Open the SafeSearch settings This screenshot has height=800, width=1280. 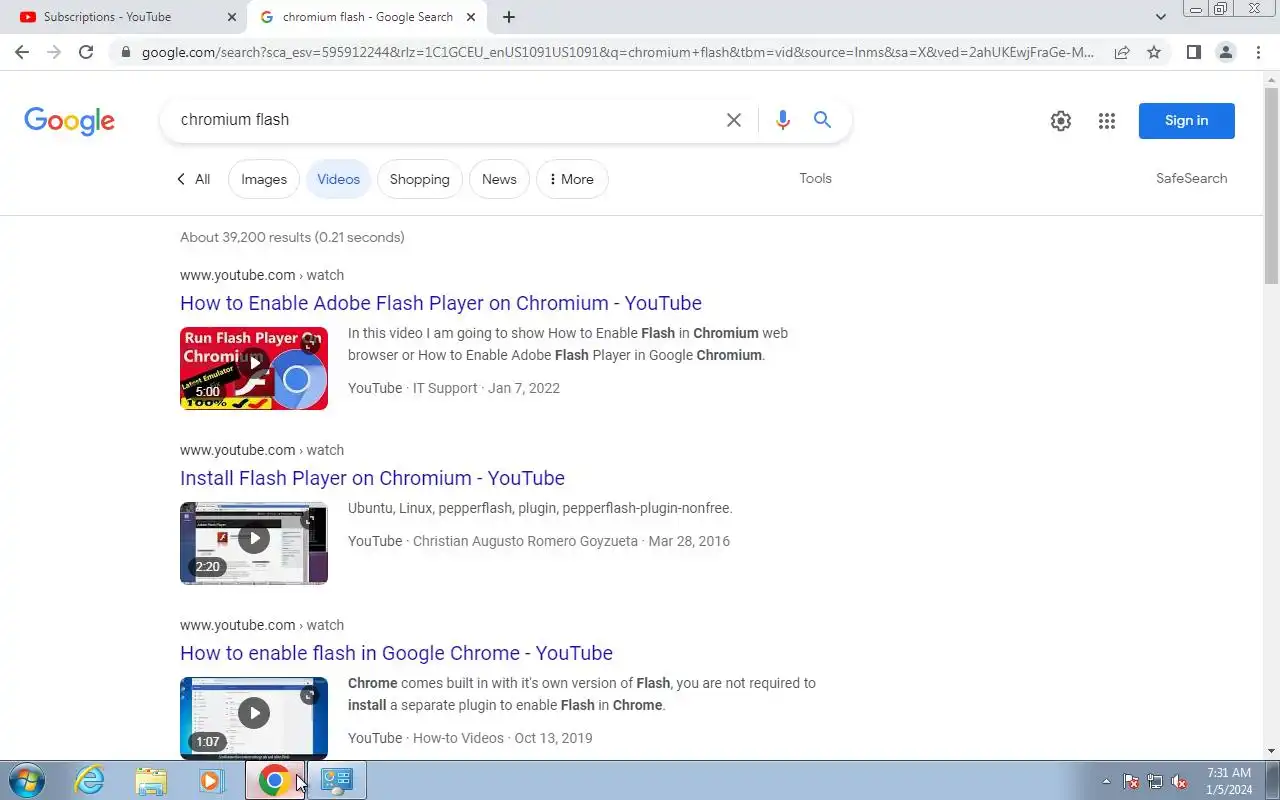tap(1191, 178)
